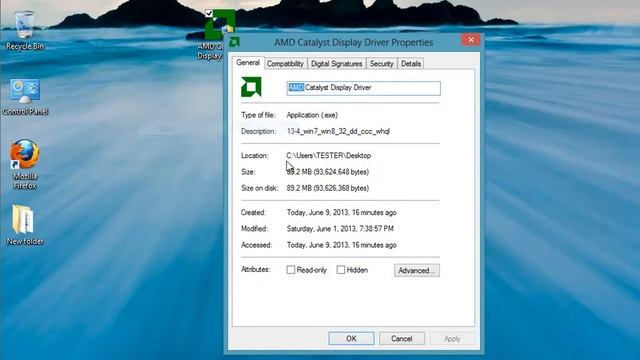The image size is (640, 360).
Task: Click the Created value Today, June 9, 2013
Action: (x=342, y=213)
